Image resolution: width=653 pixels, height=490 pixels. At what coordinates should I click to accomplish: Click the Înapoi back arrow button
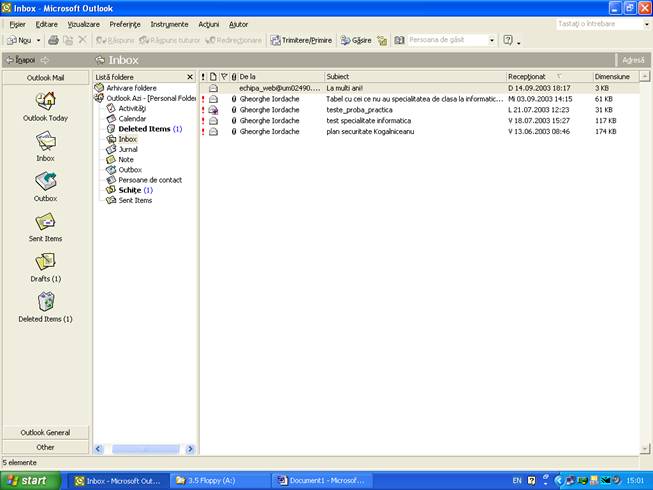click(20, 60)
